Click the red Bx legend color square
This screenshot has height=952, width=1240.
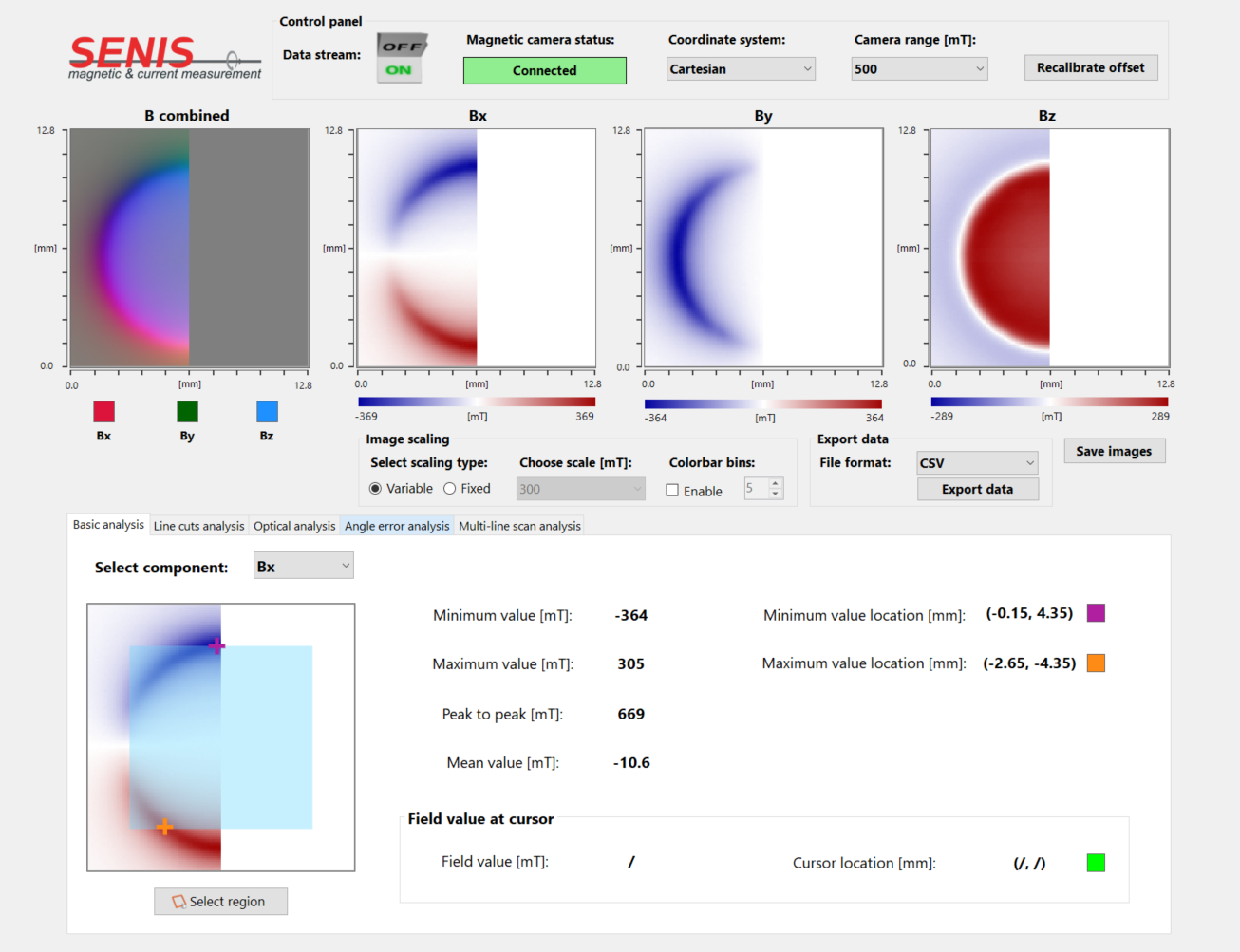click(x=103, y=411)
